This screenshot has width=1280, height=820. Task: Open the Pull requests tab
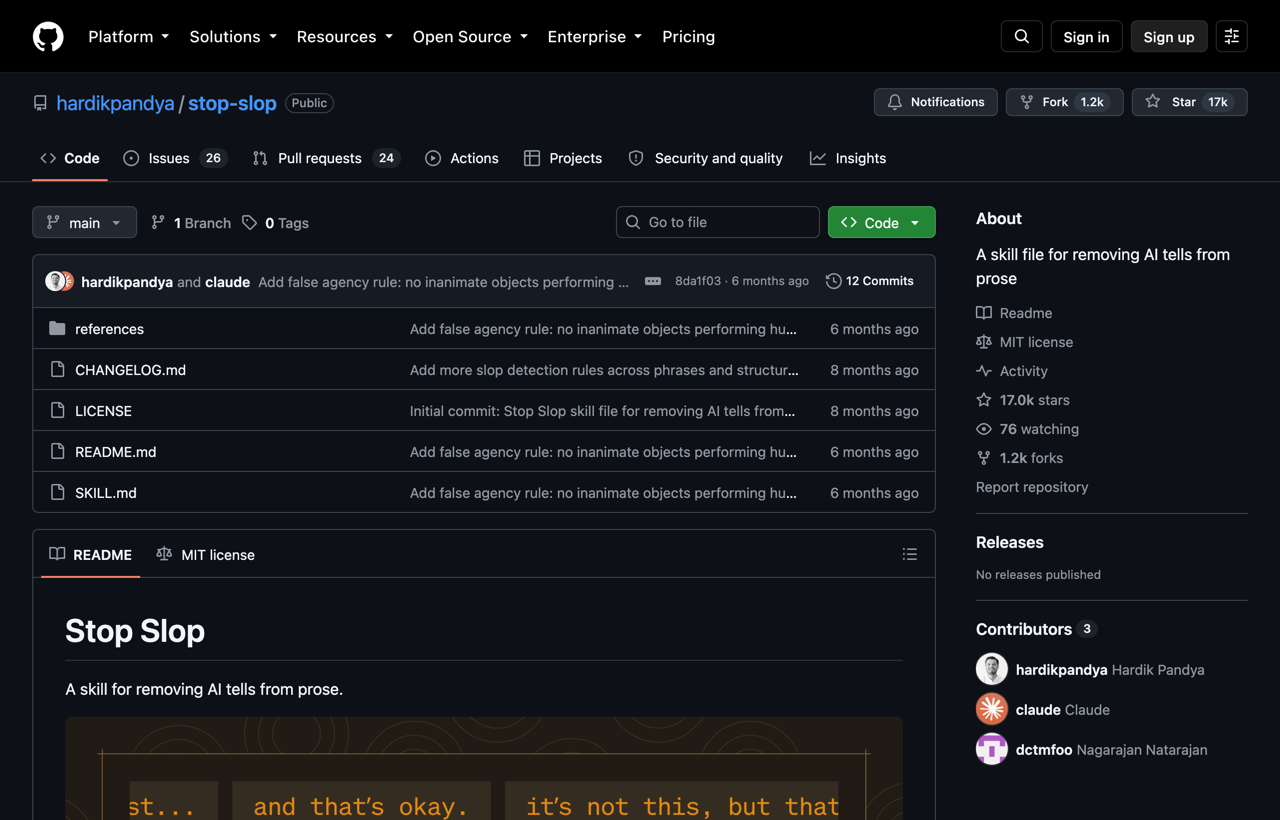click(326, 158)
